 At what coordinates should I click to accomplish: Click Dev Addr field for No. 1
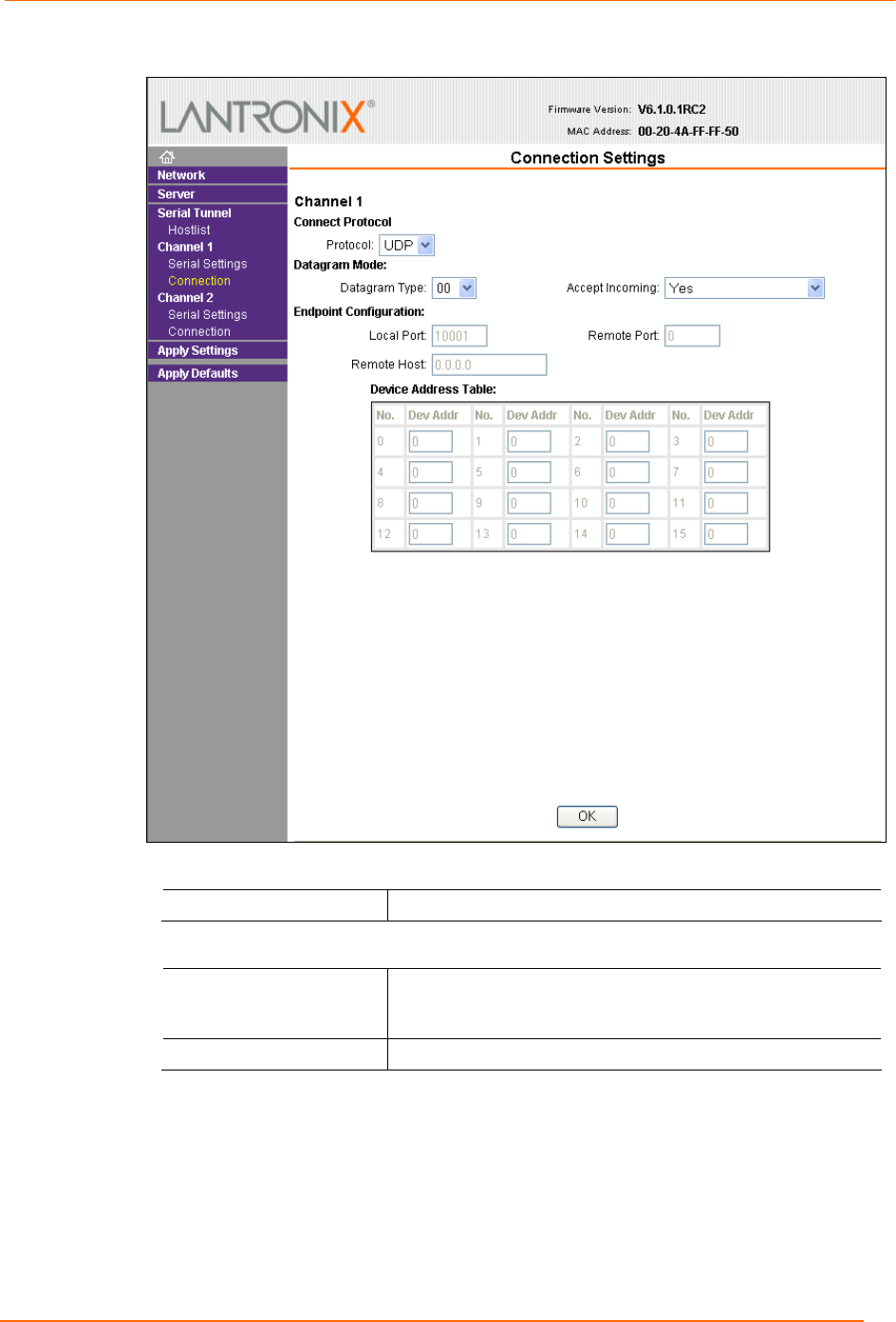(530, 441)
